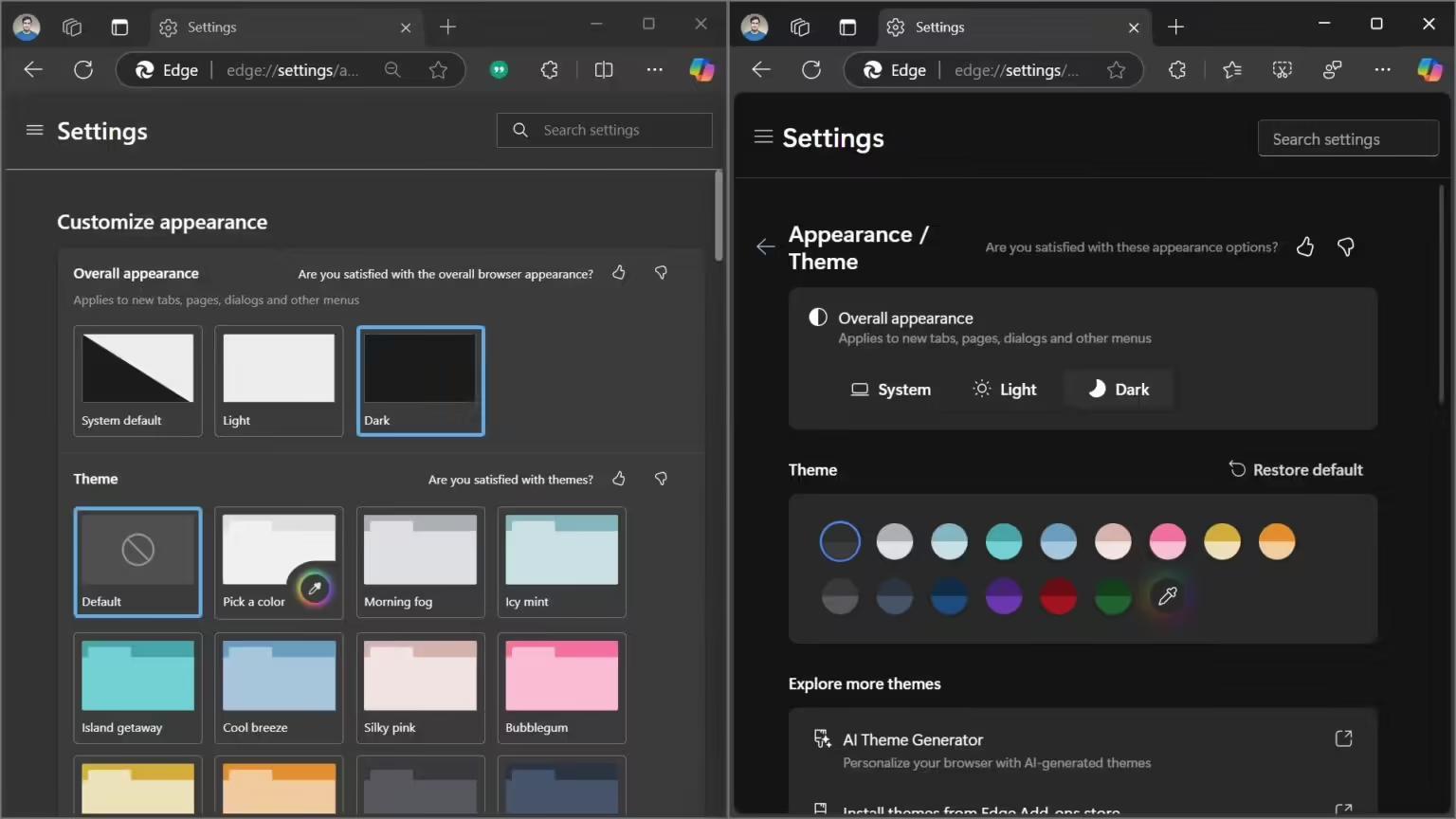Click thumbs up beside overall browser appearance question
Viewport: 1456px width, 819px height.
click(619, 273)
